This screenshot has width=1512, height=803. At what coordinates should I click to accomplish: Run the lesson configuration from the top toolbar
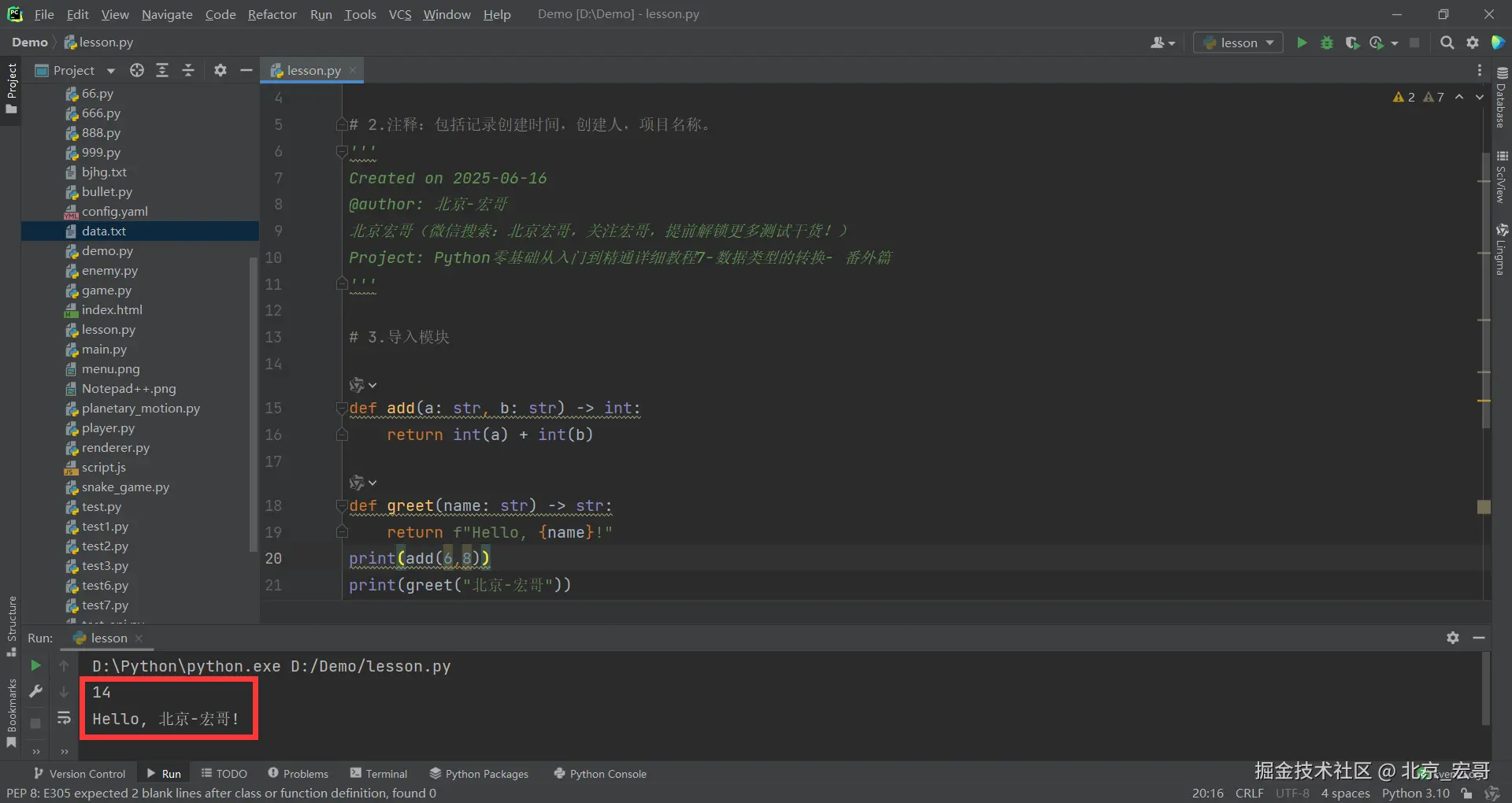1302,43
